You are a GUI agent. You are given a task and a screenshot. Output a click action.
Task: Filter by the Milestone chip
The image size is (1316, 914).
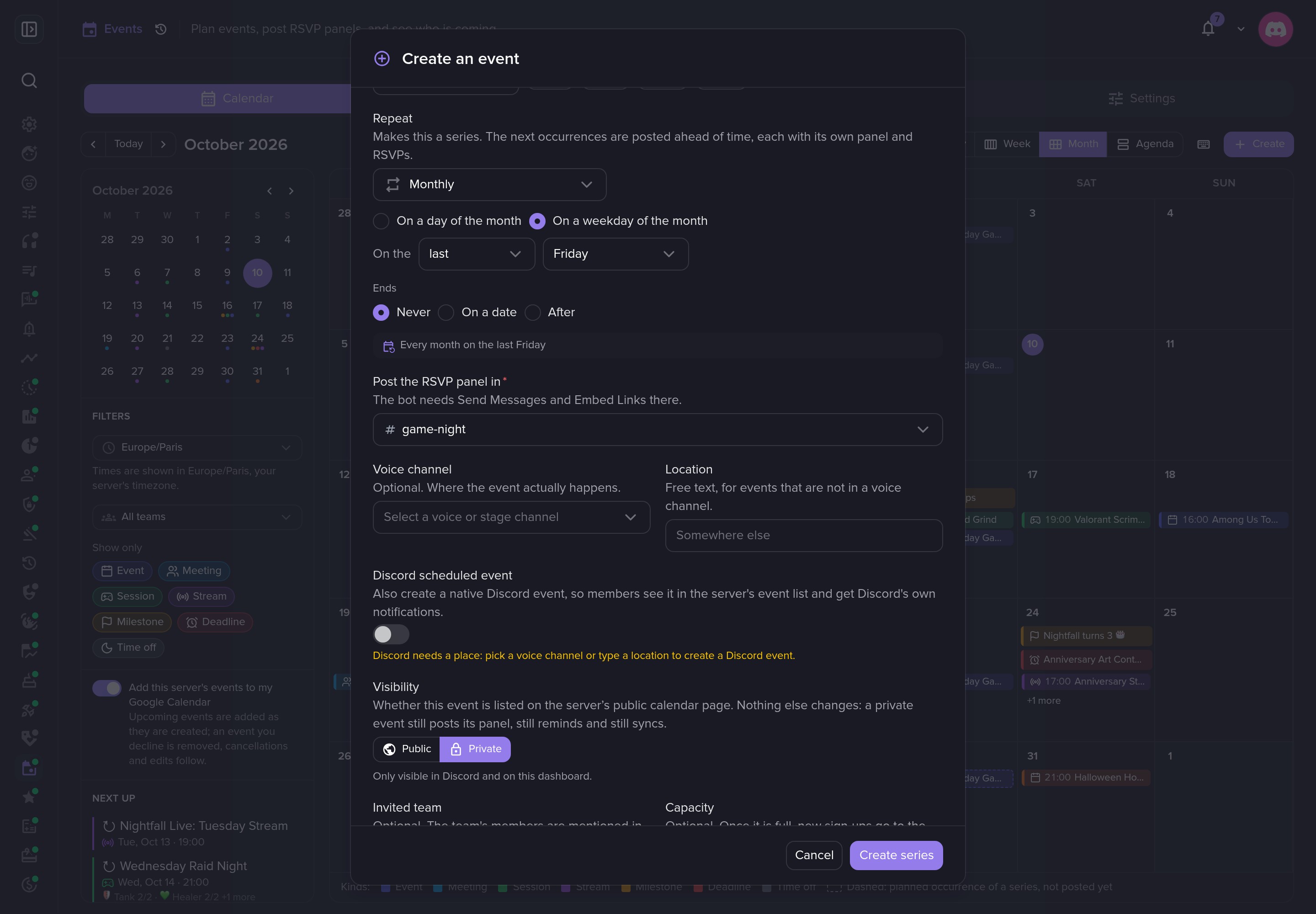(132, 622)
